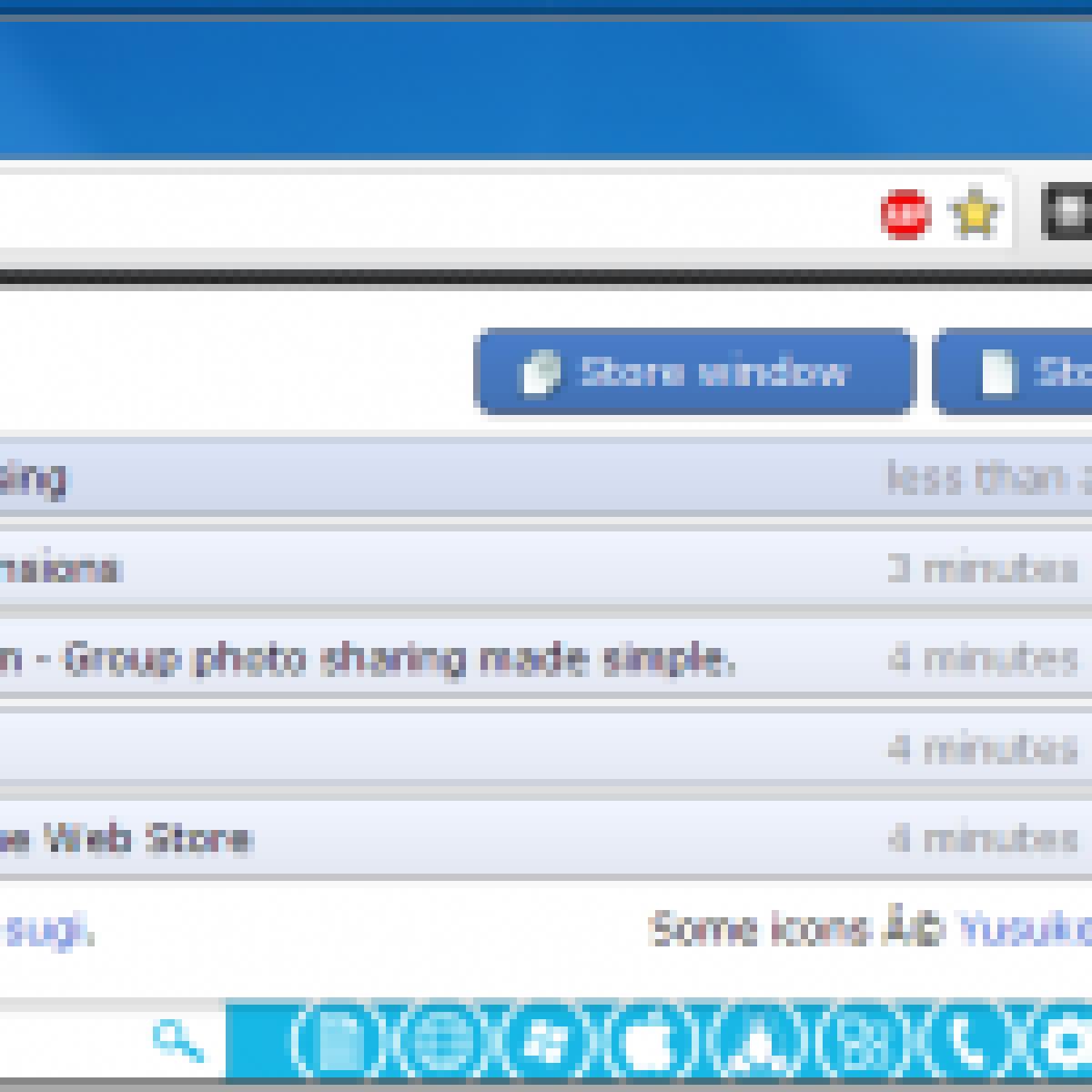Screen dimensions: 1092x1092
Task: Open the 'Group photo sharing made simple.' entry
Action: coord(546,658)
